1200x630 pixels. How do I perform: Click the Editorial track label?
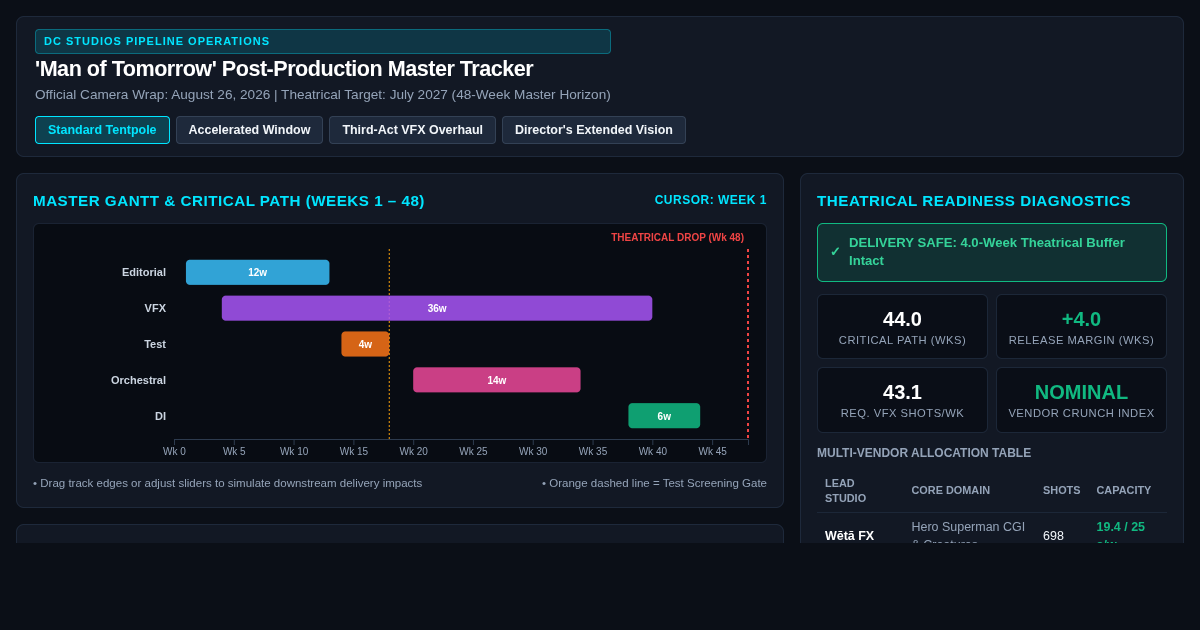coord(144,272)
